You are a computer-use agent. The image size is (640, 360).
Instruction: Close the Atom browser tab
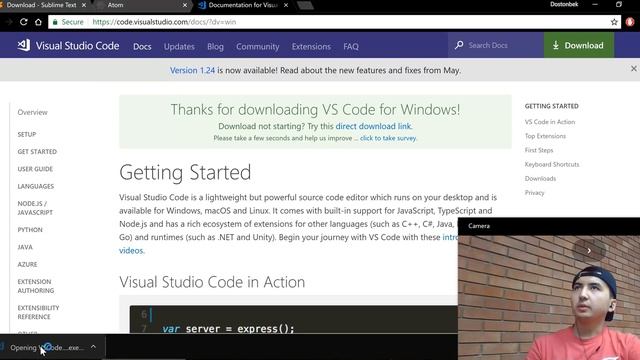coord(184,5)
